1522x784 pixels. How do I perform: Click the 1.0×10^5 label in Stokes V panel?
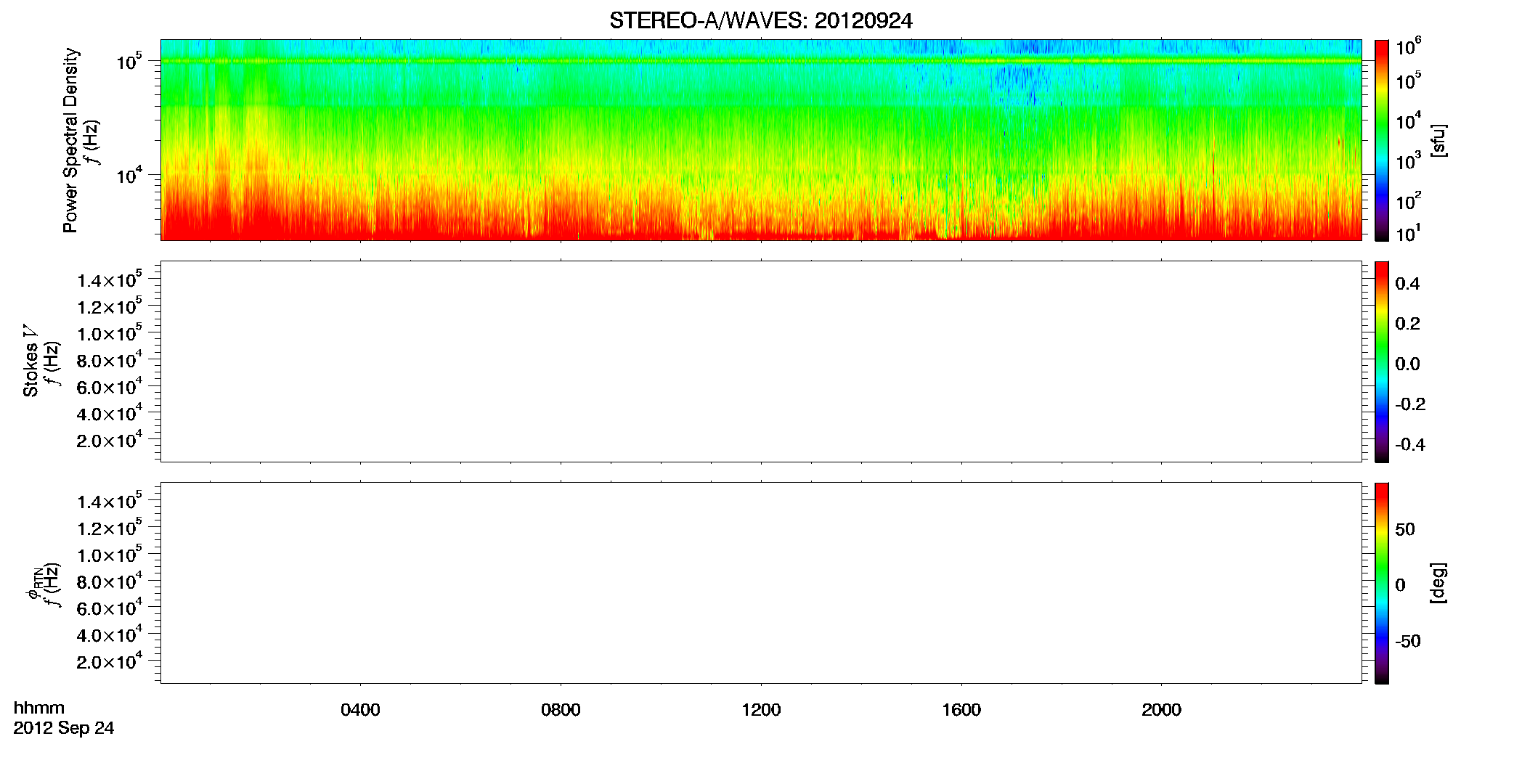coord(110,333)
